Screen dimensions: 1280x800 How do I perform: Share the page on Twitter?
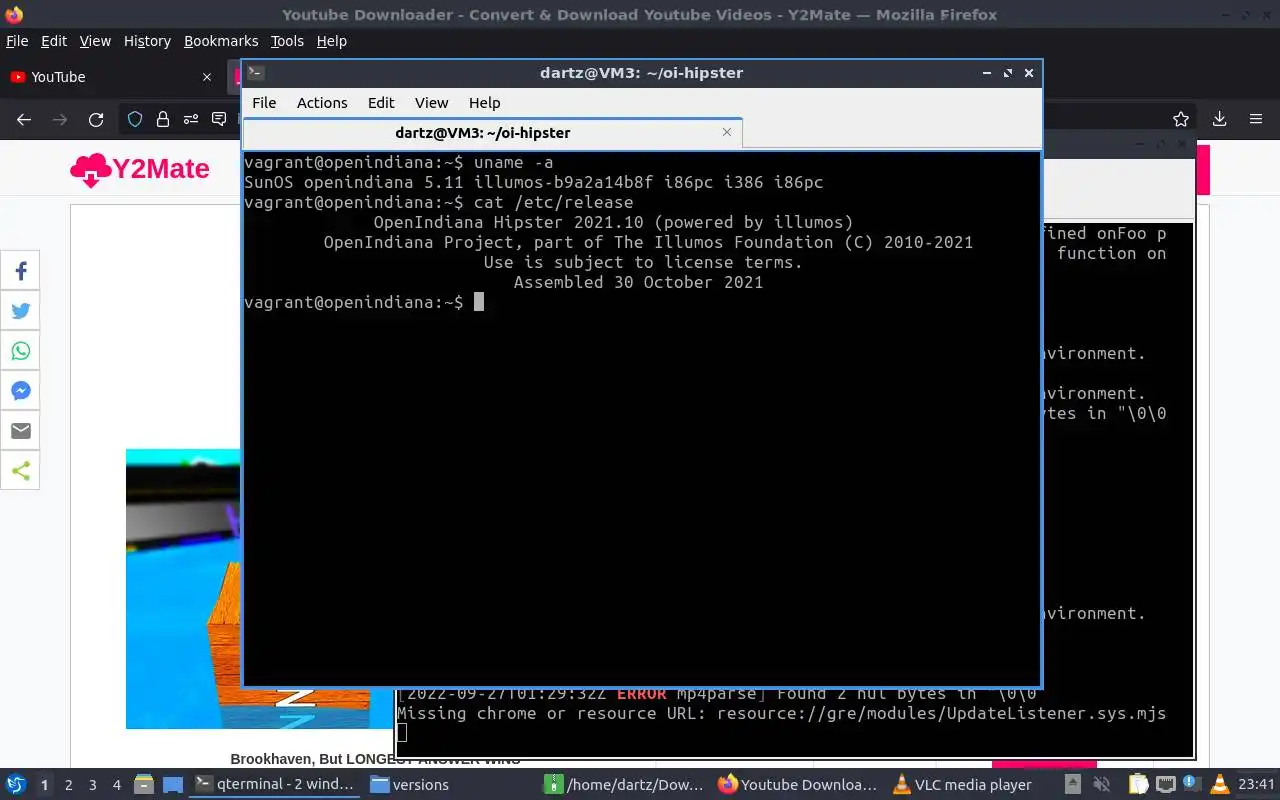[x=20, y=311]
